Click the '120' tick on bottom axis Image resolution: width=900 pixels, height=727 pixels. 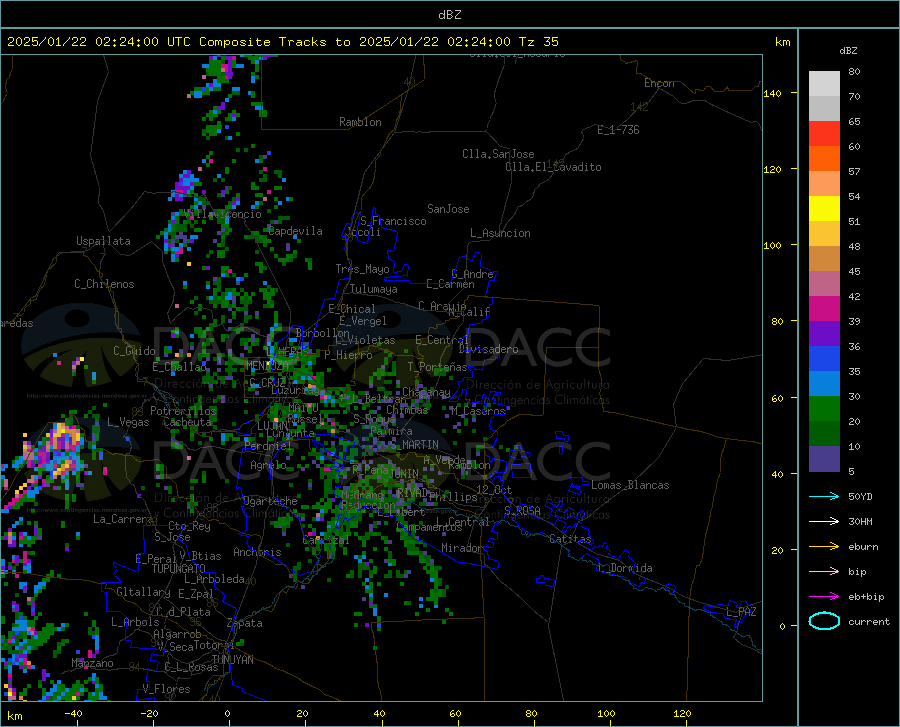tap(682, 713)
